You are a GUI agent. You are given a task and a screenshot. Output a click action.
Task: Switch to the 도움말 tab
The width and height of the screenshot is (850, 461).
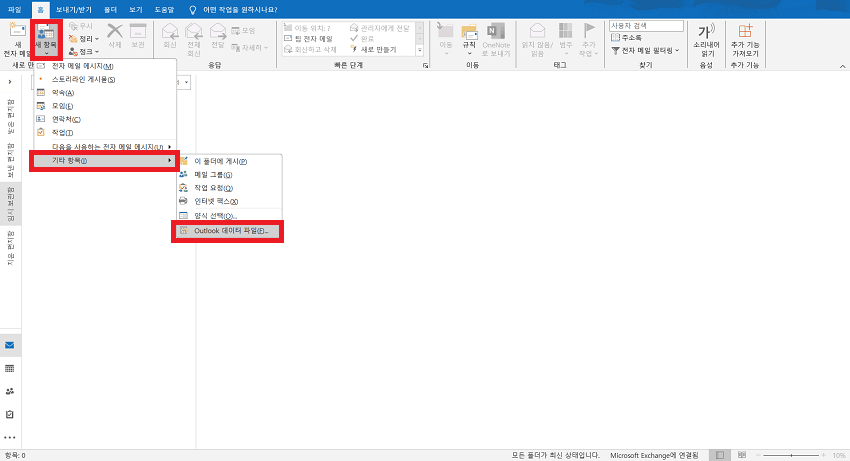[164, 10]
